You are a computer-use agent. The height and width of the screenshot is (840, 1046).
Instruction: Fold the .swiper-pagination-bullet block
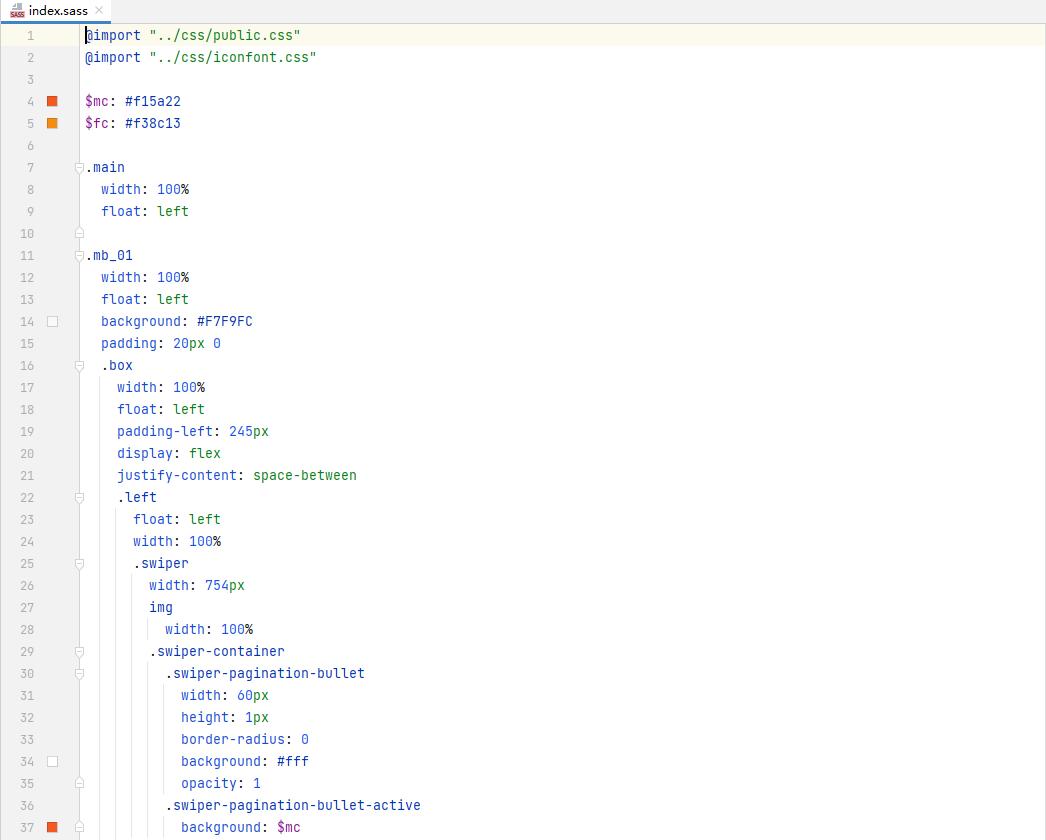[79, 674]
